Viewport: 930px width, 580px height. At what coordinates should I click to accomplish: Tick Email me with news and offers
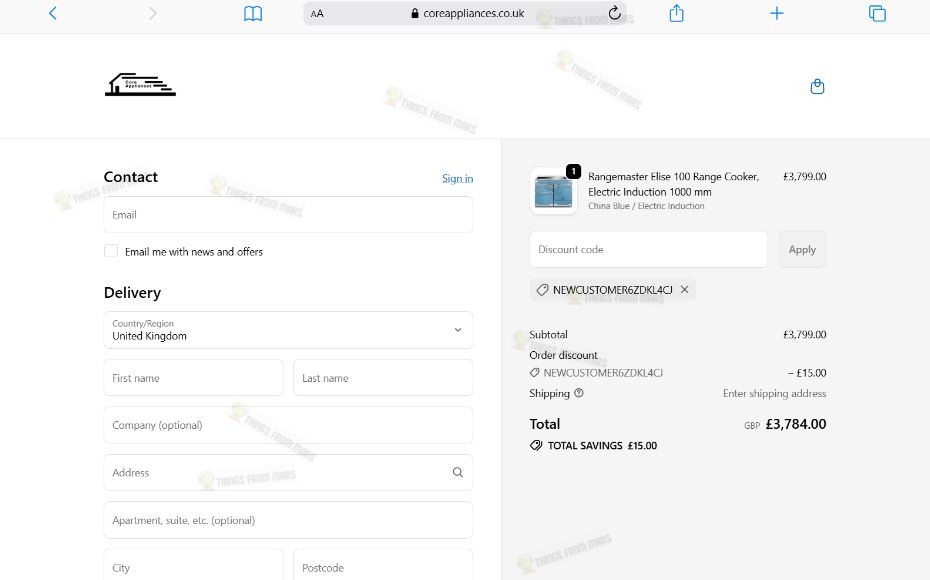pyautogui.click(x=111, y=251)
